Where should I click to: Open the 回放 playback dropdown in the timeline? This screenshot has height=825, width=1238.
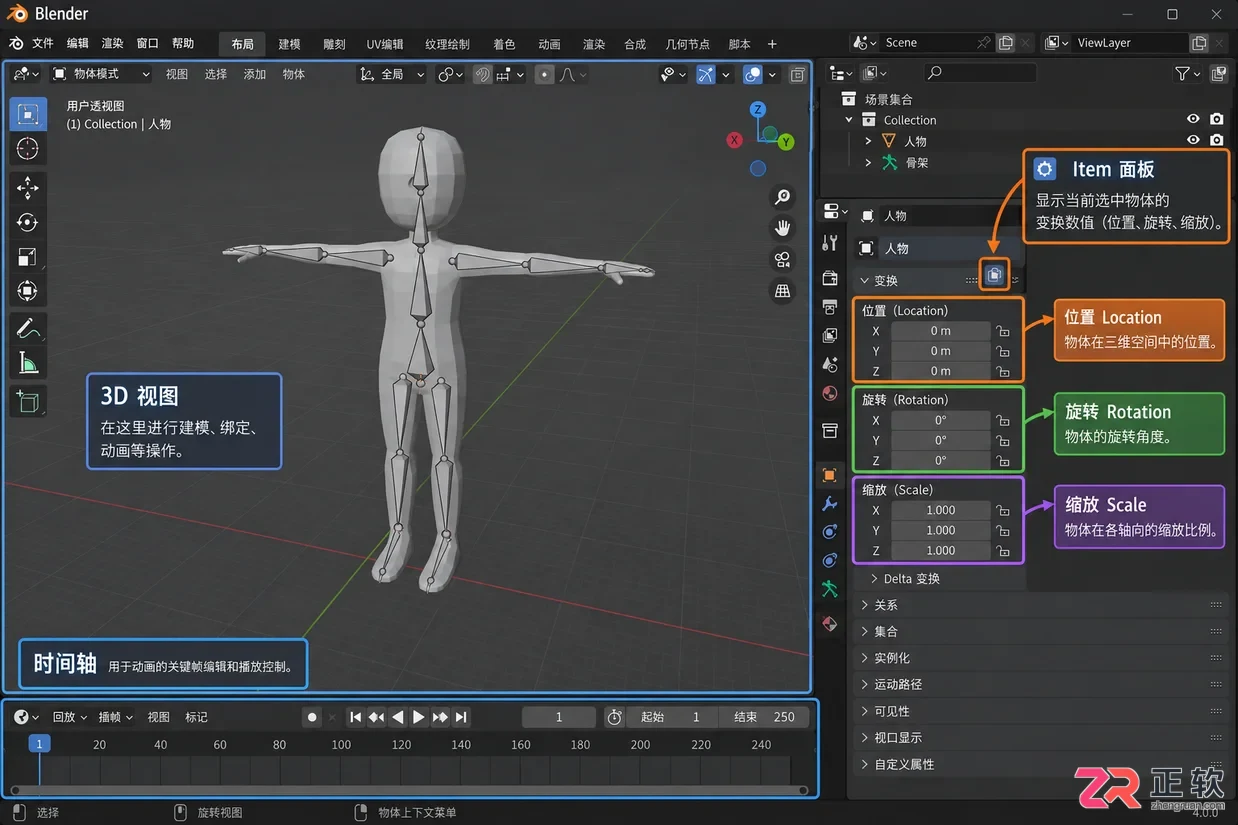(x=69, y=717)
